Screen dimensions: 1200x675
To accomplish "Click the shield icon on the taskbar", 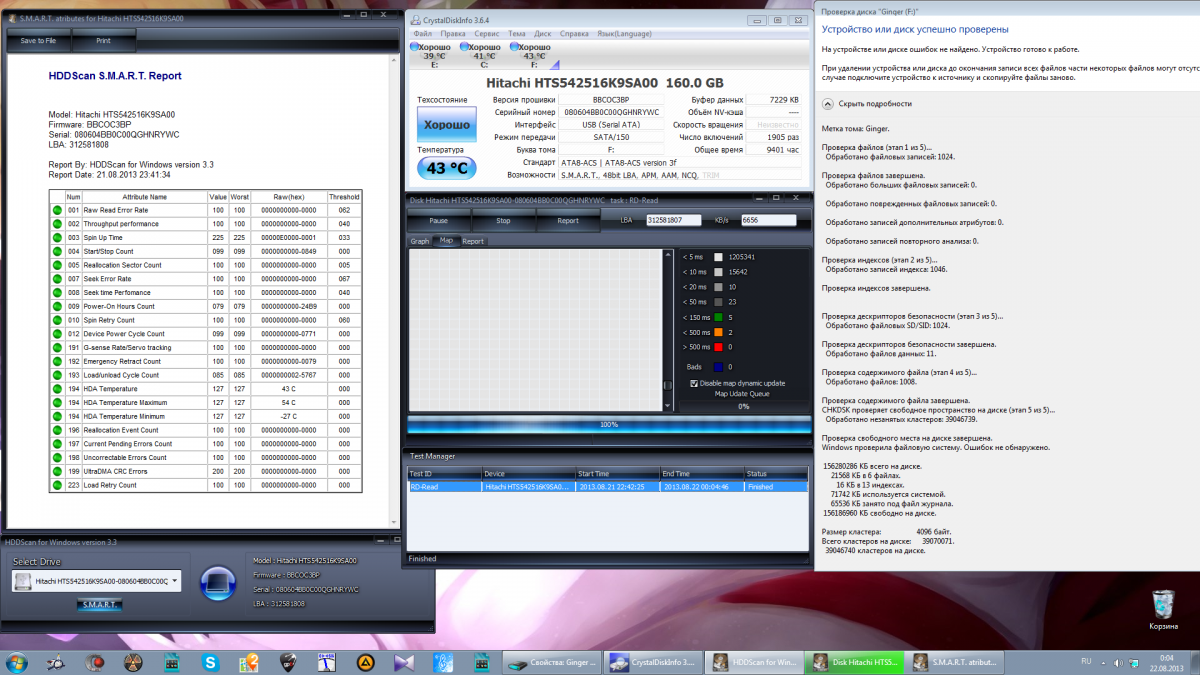I will (289, 662).
